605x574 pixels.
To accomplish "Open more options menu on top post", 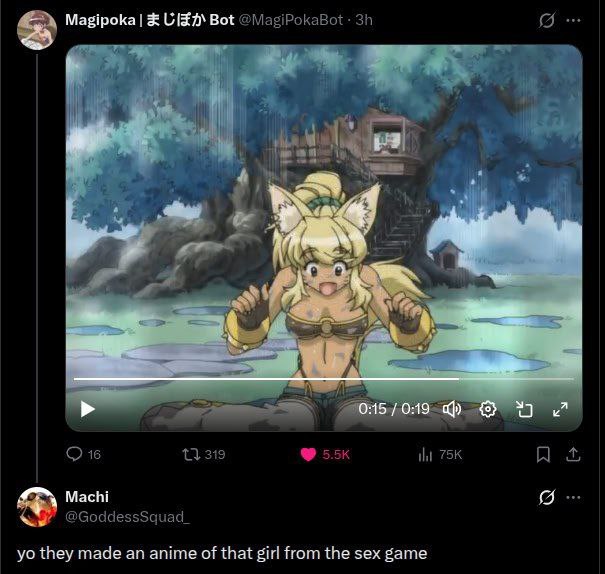I will coord(573,20).
